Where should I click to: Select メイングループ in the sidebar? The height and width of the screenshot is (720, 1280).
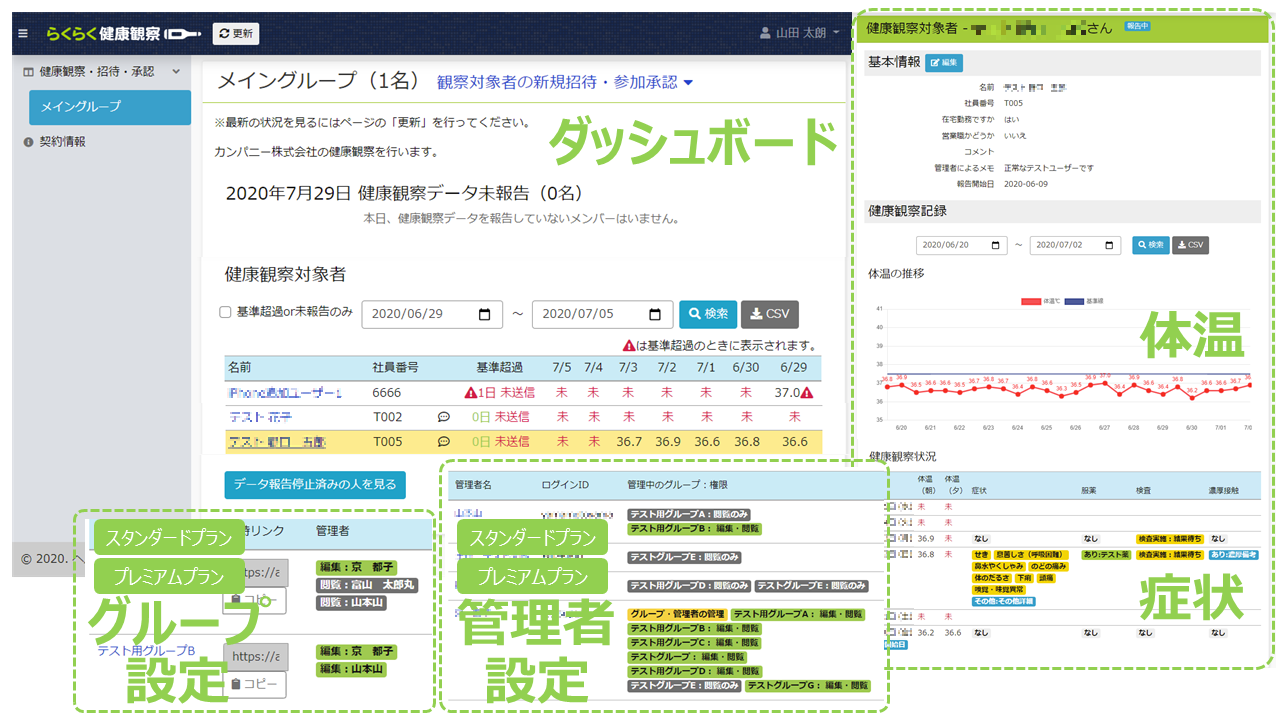tap(110, 107)
